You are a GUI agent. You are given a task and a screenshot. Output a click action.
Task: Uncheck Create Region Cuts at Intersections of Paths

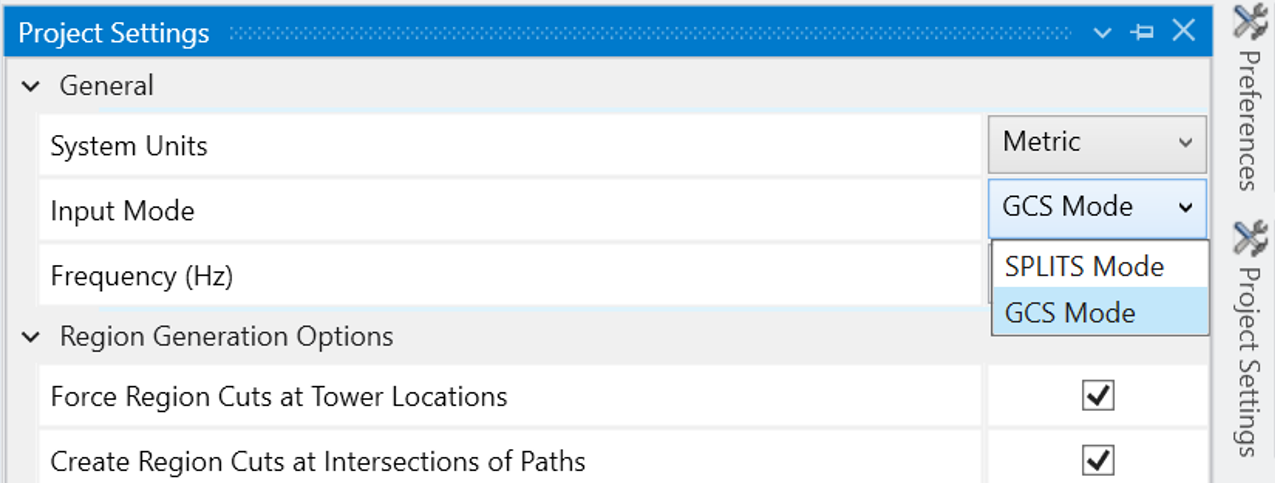click(1098, 461)
